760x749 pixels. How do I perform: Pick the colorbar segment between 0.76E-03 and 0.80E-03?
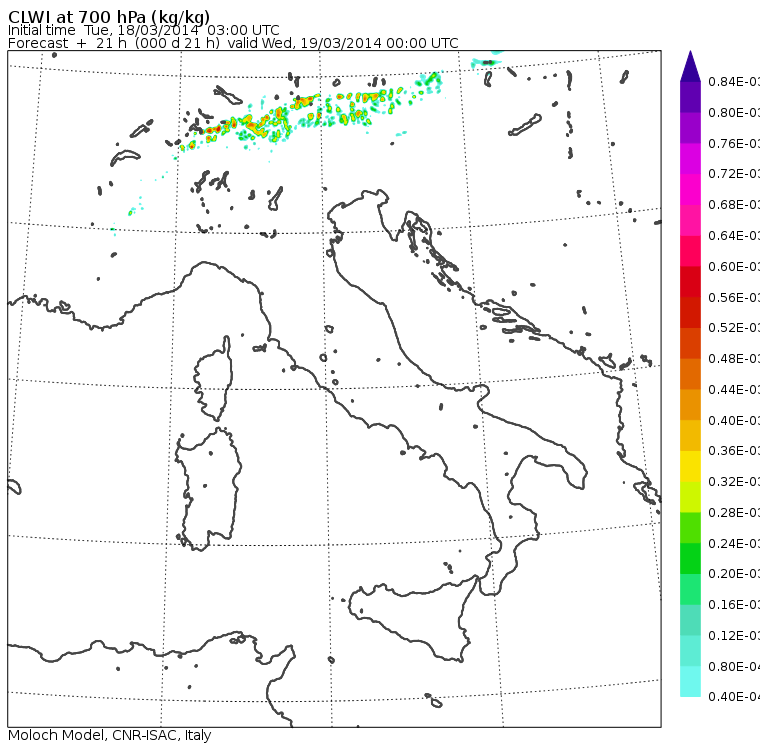click(690, 128)
